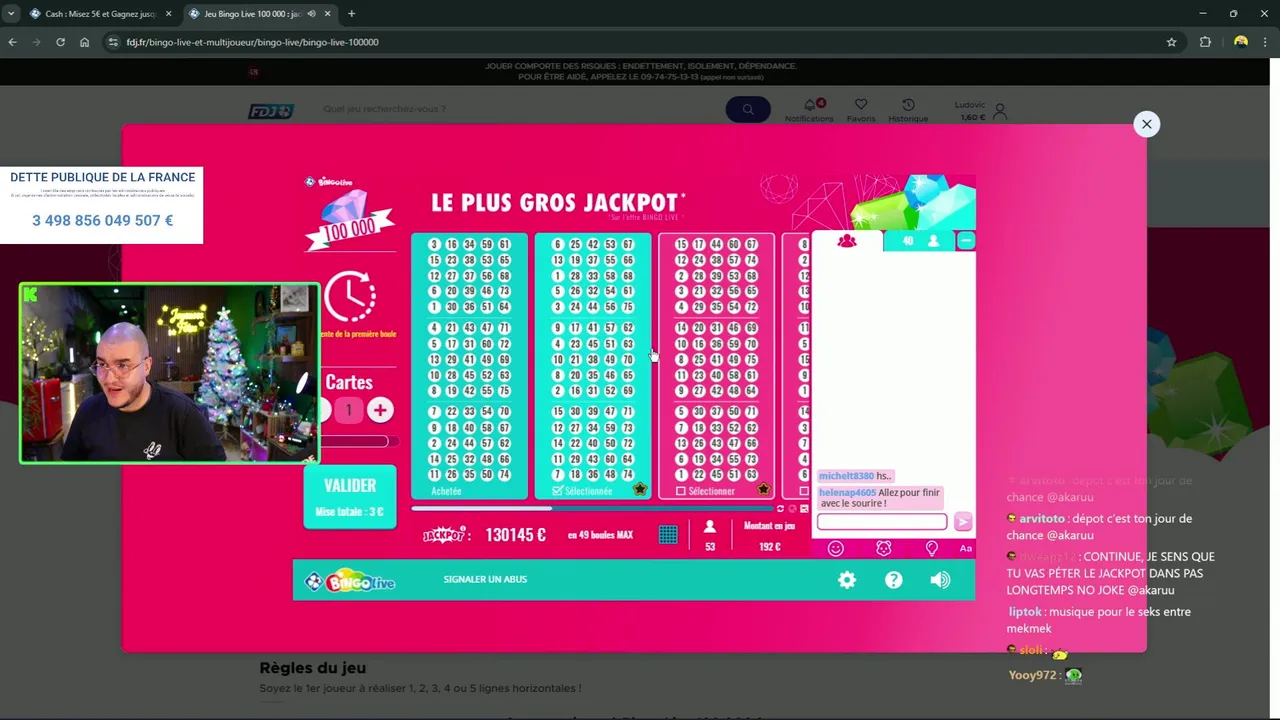Click the jackpot amount 130145 €
The width and height of the screenshot is (1280, 720).
coord(515,535)
